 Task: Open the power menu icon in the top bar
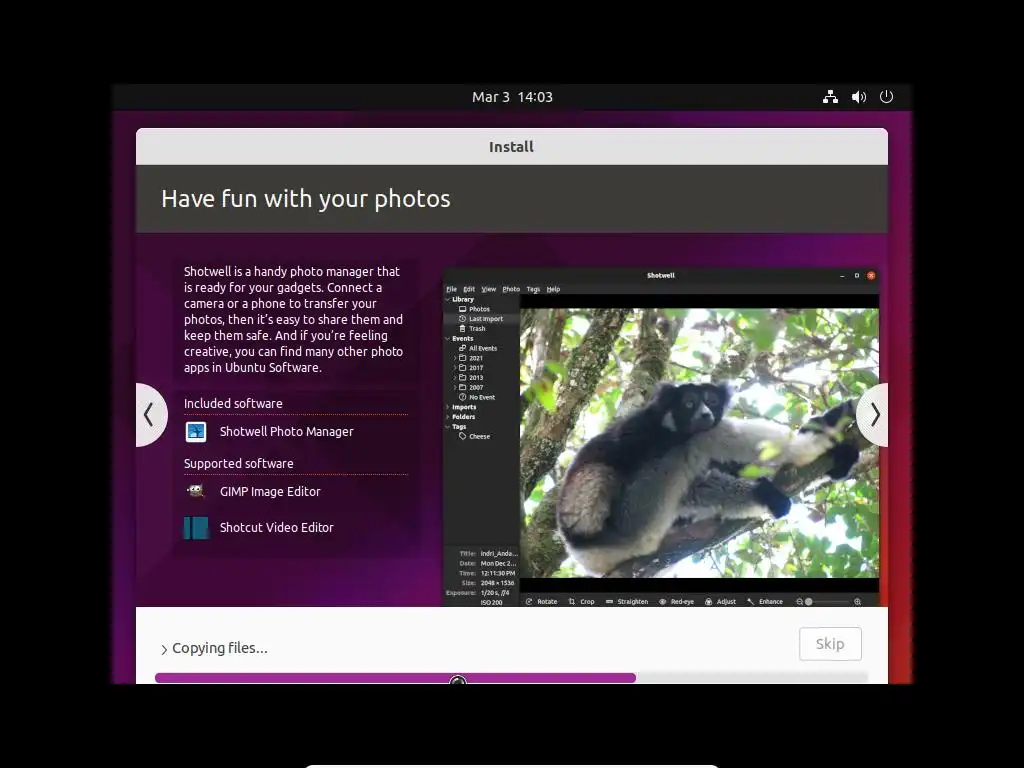[886, 97]
